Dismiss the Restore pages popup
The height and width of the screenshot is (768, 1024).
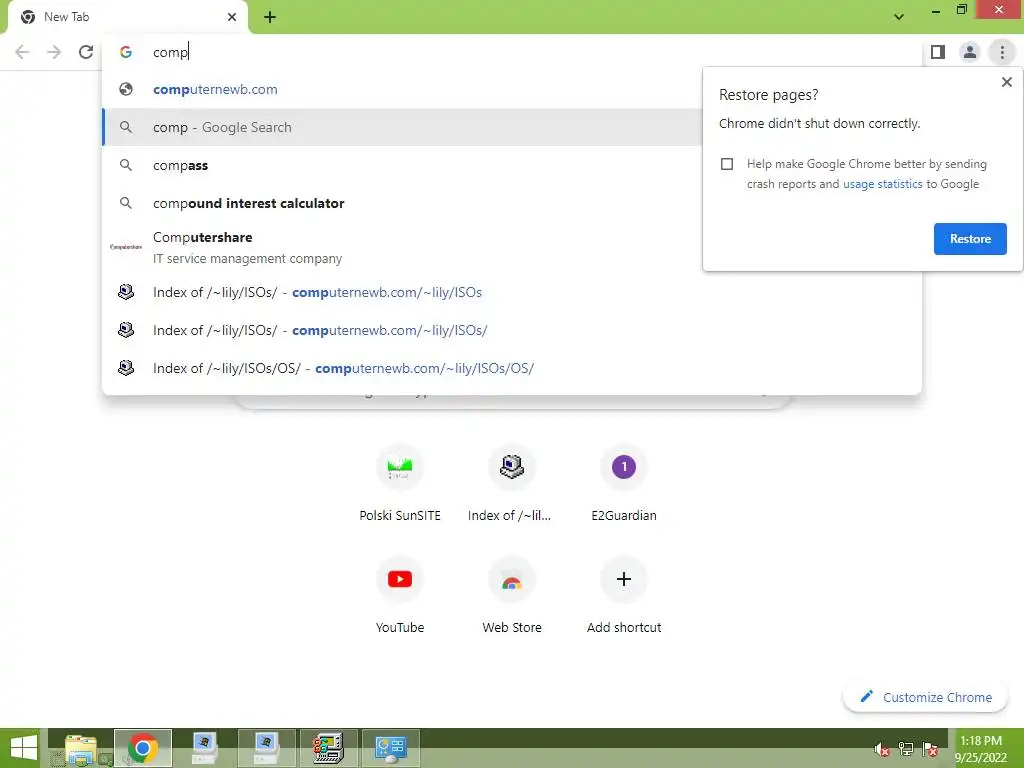(1006, 82)
